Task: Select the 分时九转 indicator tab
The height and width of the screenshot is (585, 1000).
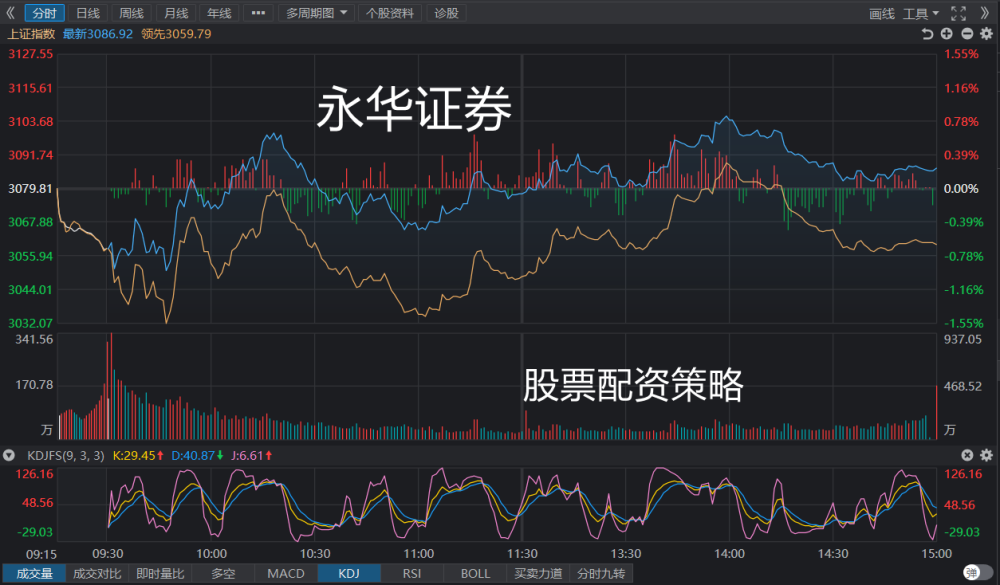Action: [x=601, y=574]
